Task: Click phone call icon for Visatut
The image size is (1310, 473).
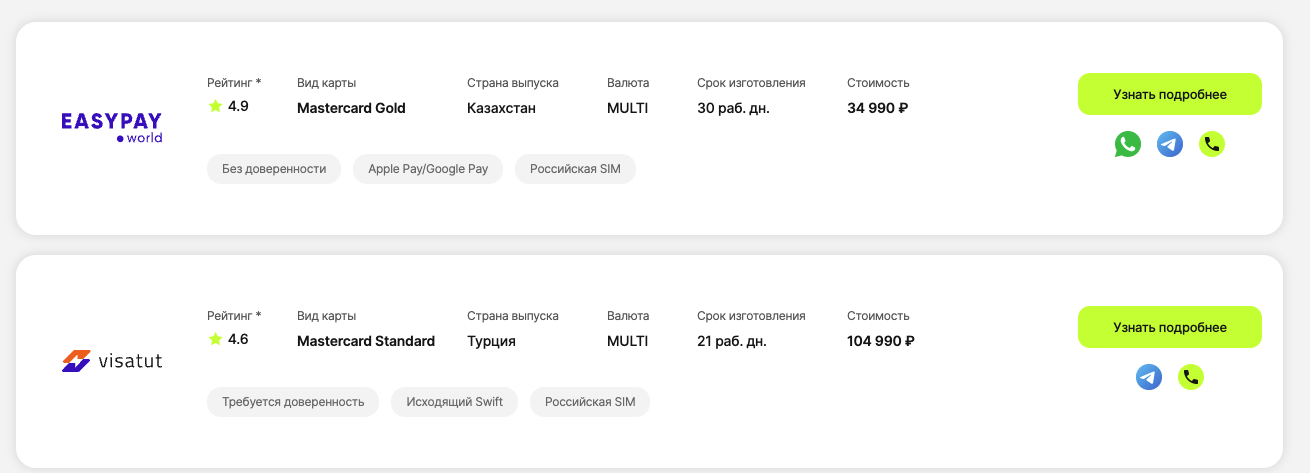Action: [1191, 377]
